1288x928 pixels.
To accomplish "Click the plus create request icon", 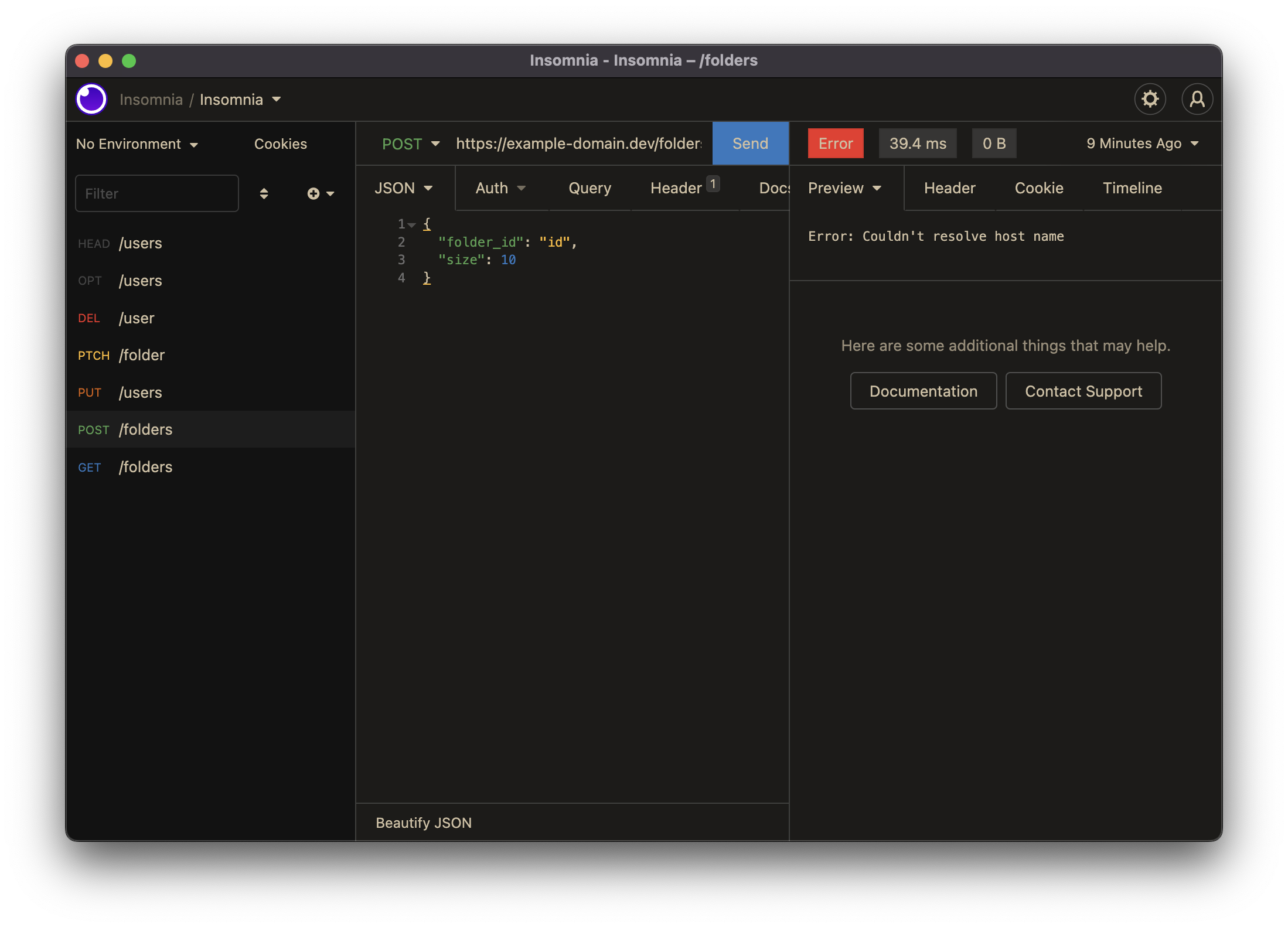I will pyautogui.click(x=314, y=193).
